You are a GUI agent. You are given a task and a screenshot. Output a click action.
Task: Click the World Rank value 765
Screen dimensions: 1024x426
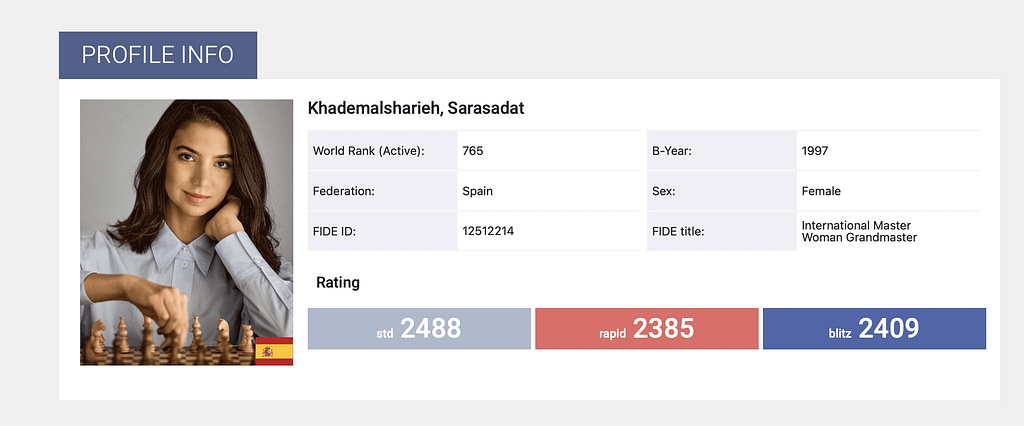(x=473, y=151)
